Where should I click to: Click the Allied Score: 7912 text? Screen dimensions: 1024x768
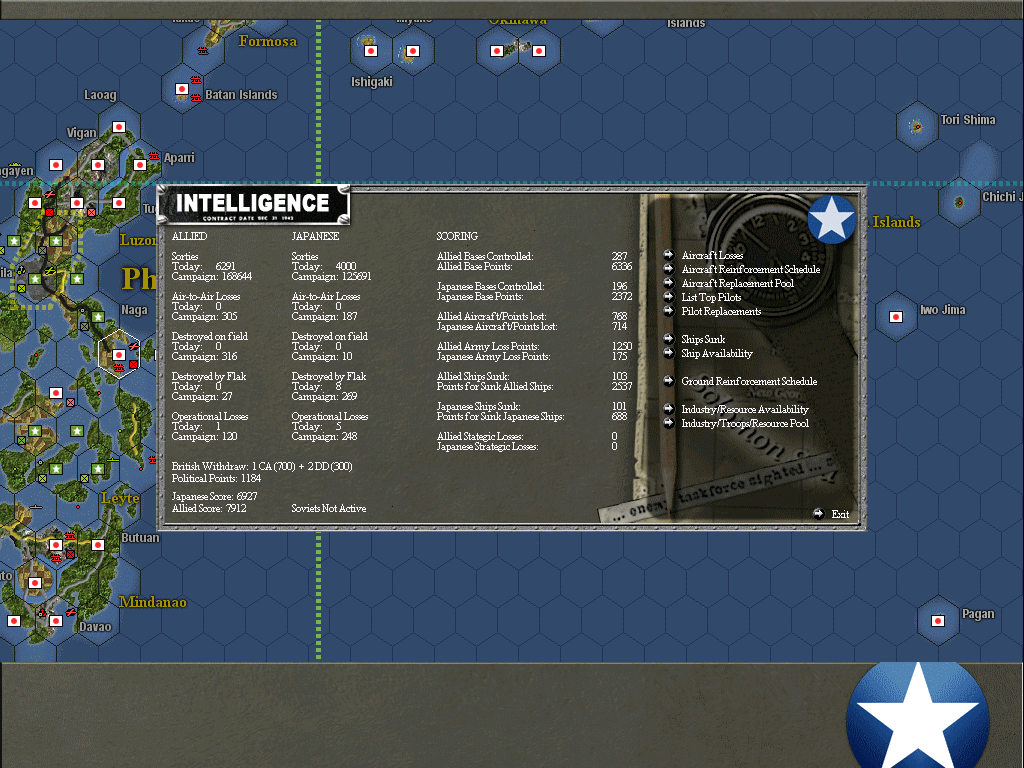tap(209, 508)
